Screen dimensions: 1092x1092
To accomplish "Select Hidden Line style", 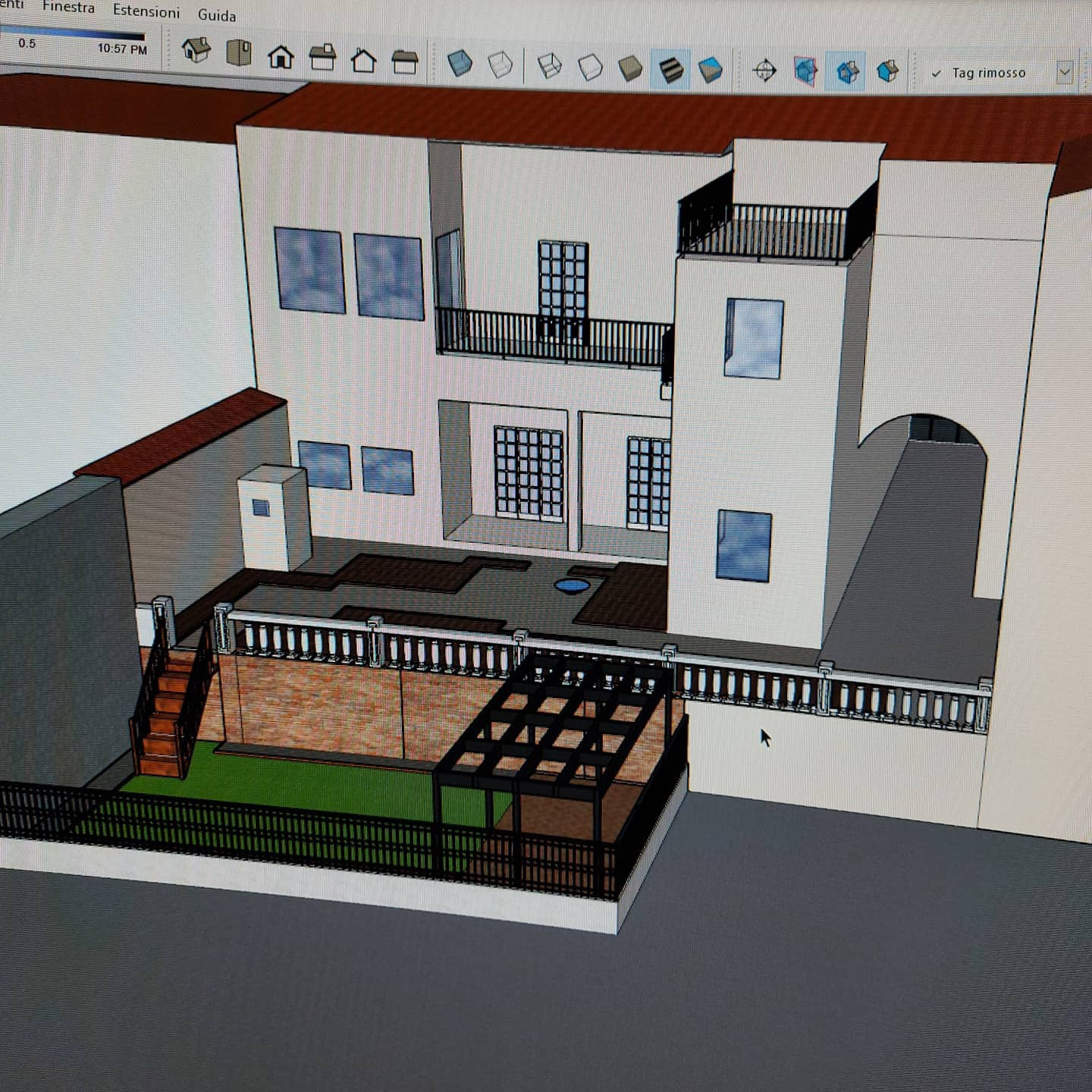I will 589,67.
